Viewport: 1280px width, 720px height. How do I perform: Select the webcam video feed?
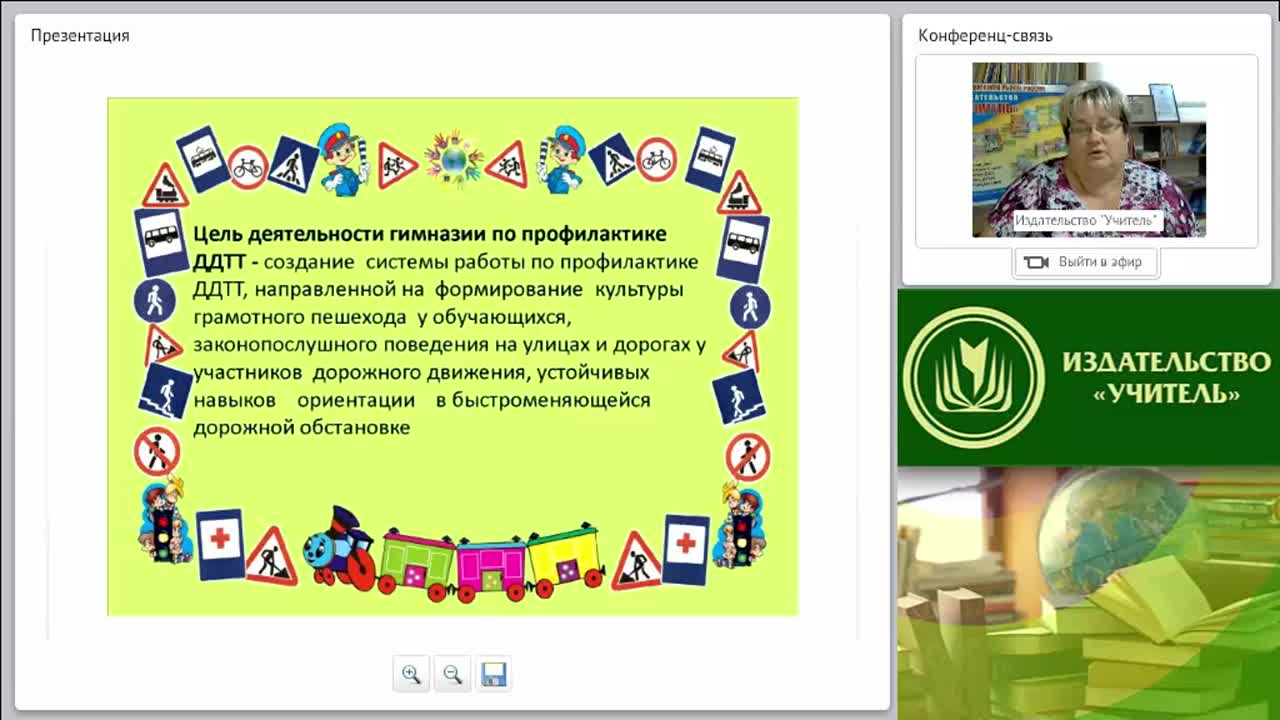(x=1089, y=150)
